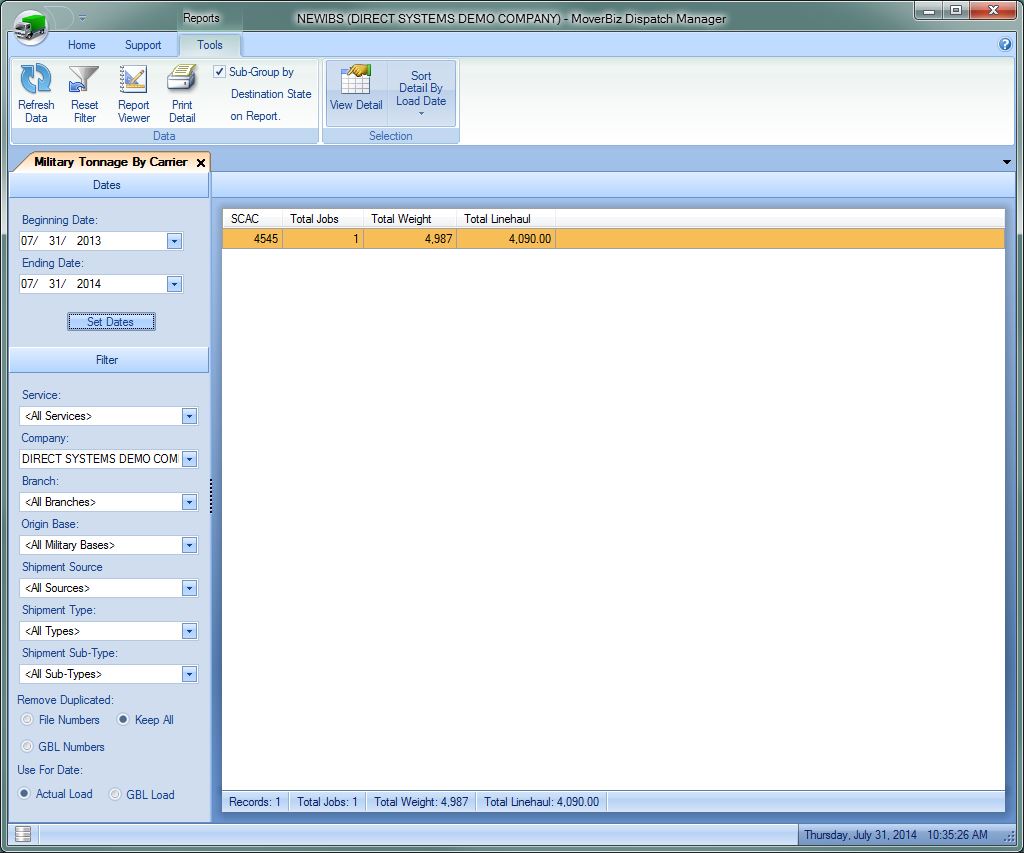The image size is (1024, 853).
Task: Open Sort Detail By Load Date dropdown
Action: pos(421,93)
